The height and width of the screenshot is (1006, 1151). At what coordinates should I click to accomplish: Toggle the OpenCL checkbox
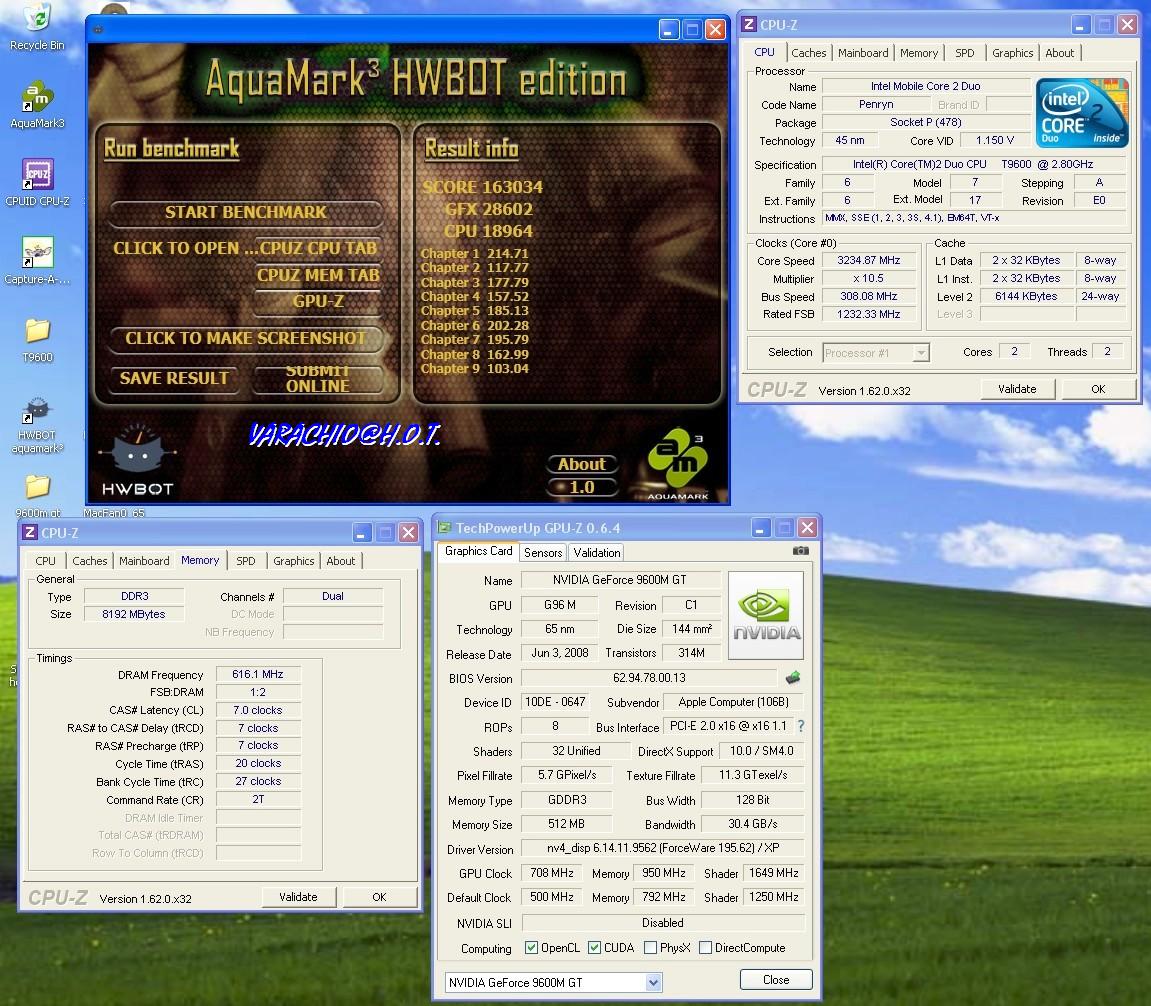[x=531, y=947]
